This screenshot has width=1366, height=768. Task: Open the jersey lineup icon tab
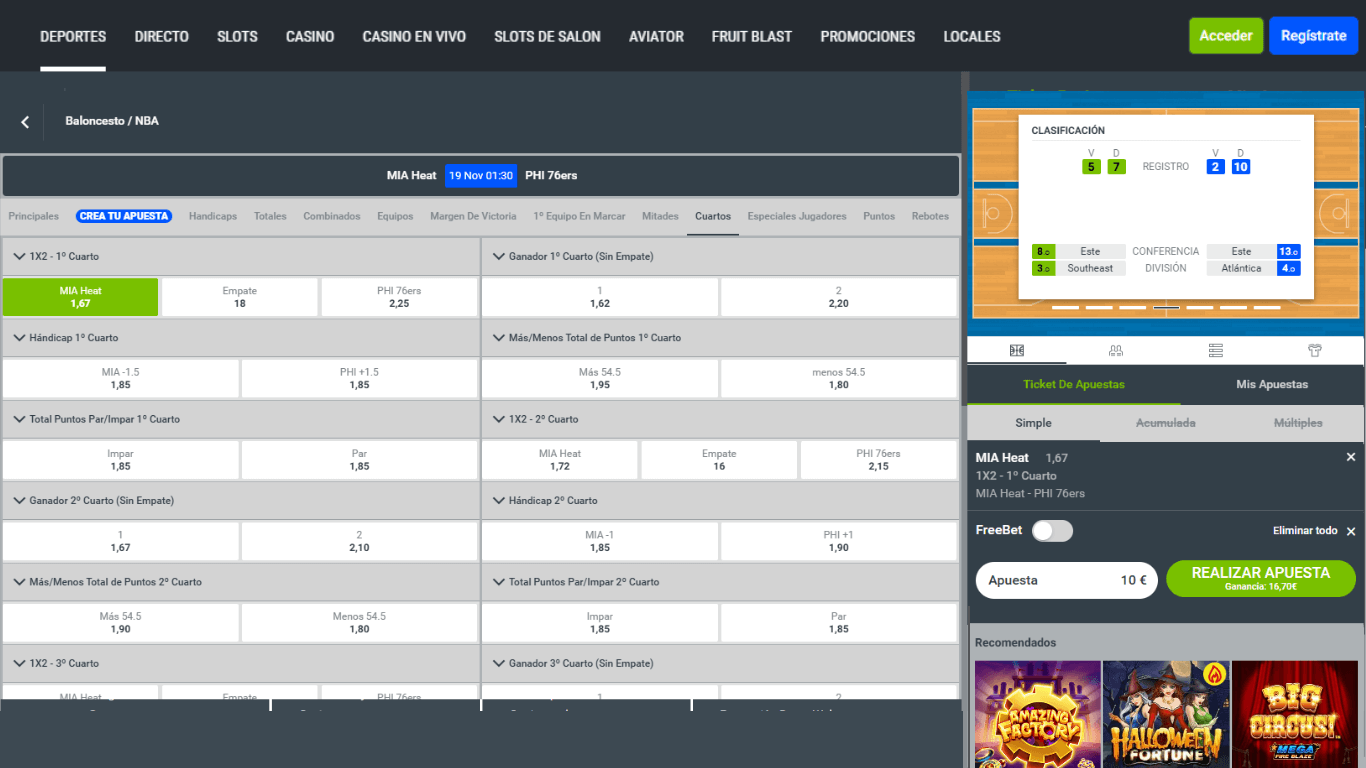coord(1315,350)
